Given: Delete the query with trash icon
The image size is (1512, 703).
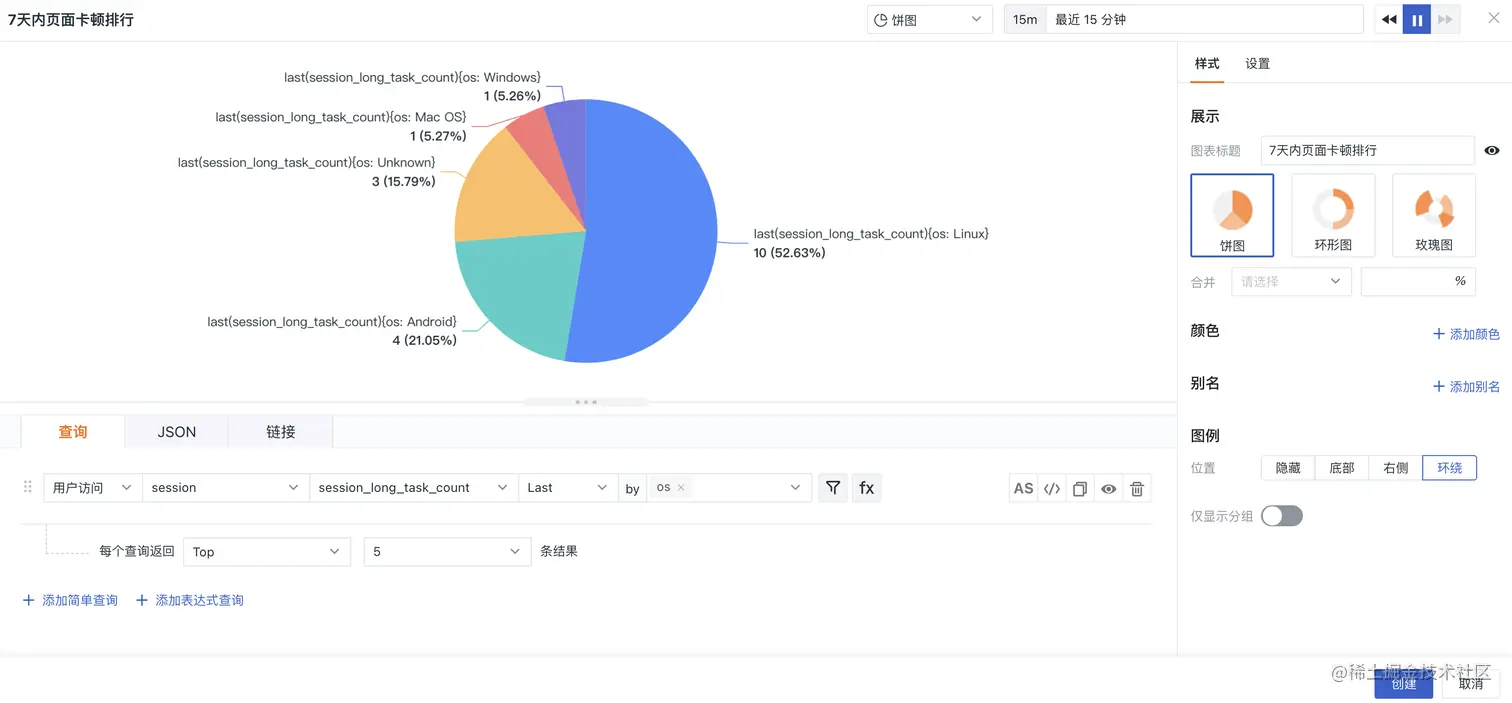Looking at the screenshot, I should click(x=1137, y=489).
